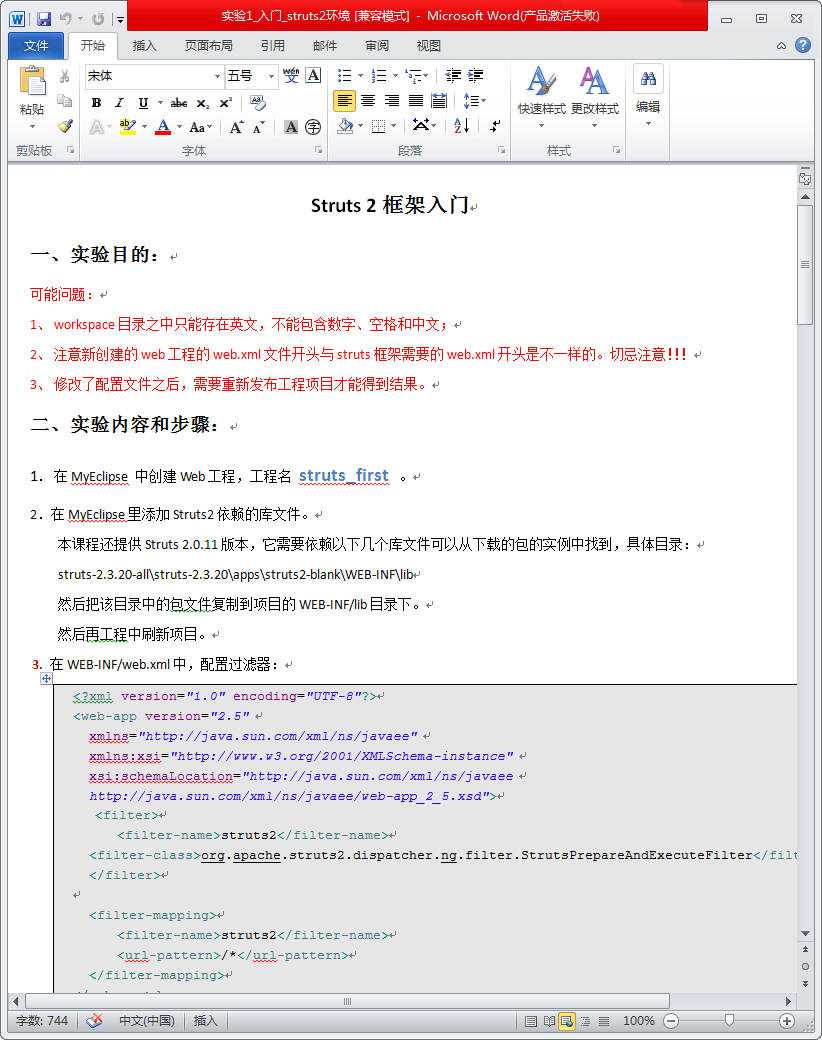Switch to the 视图 View tab
This screenshot has width=822, height=1040.
coord(429,45)
